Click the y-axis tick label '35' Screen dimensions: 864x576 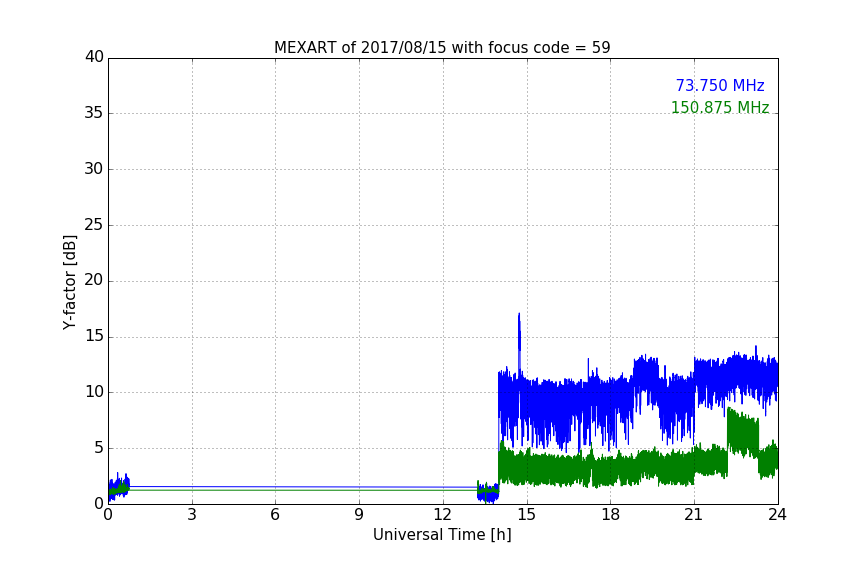tap(94, 113)
